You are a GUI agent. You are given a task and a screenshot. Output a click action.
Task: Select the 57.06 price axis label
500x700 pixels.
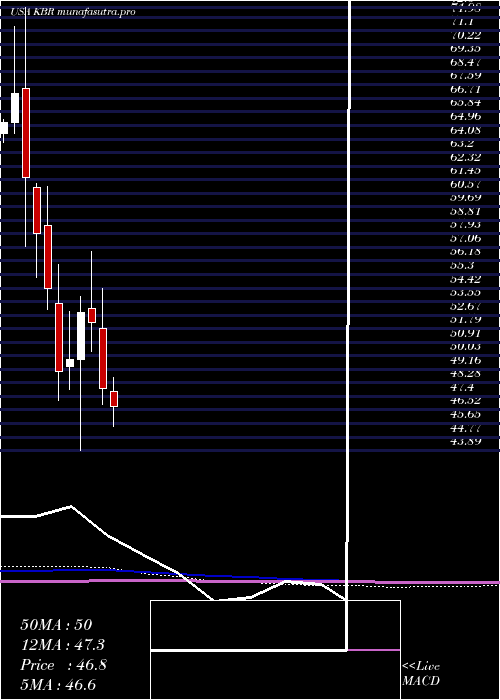[467, 239]
